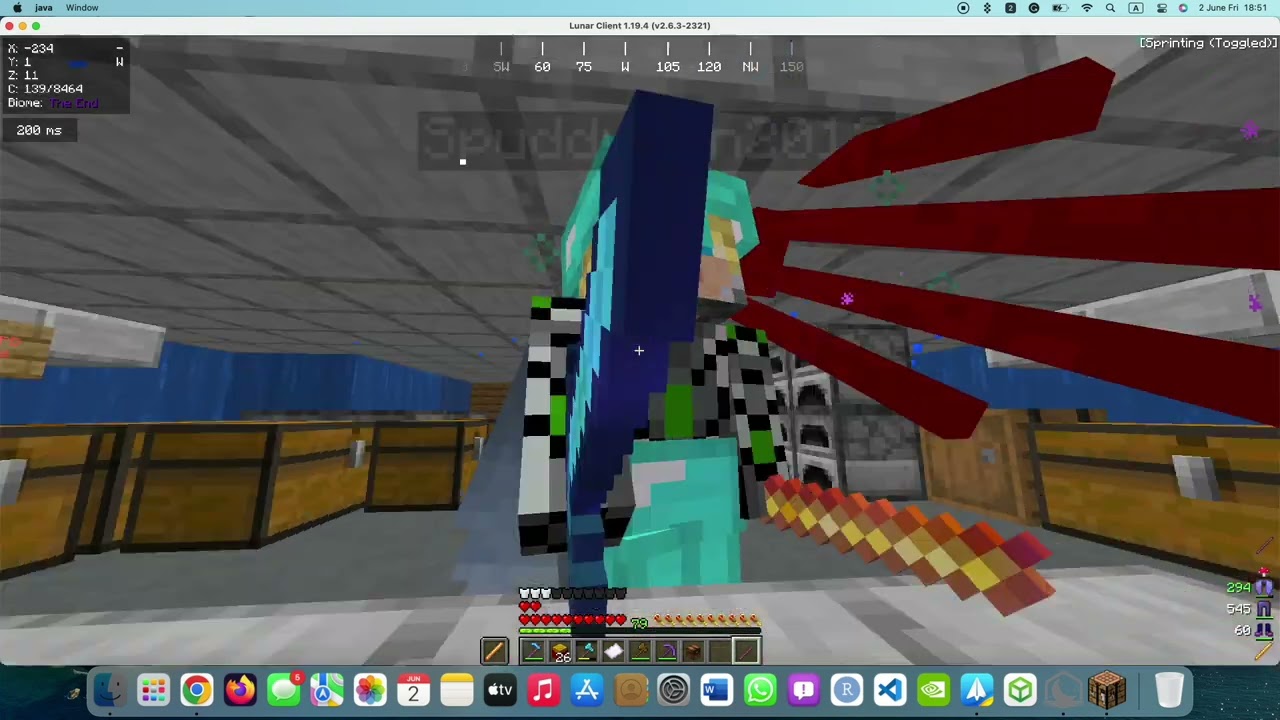Click the experience bar
This screenshot has height=720, width=1280.
tap(640, 631)
